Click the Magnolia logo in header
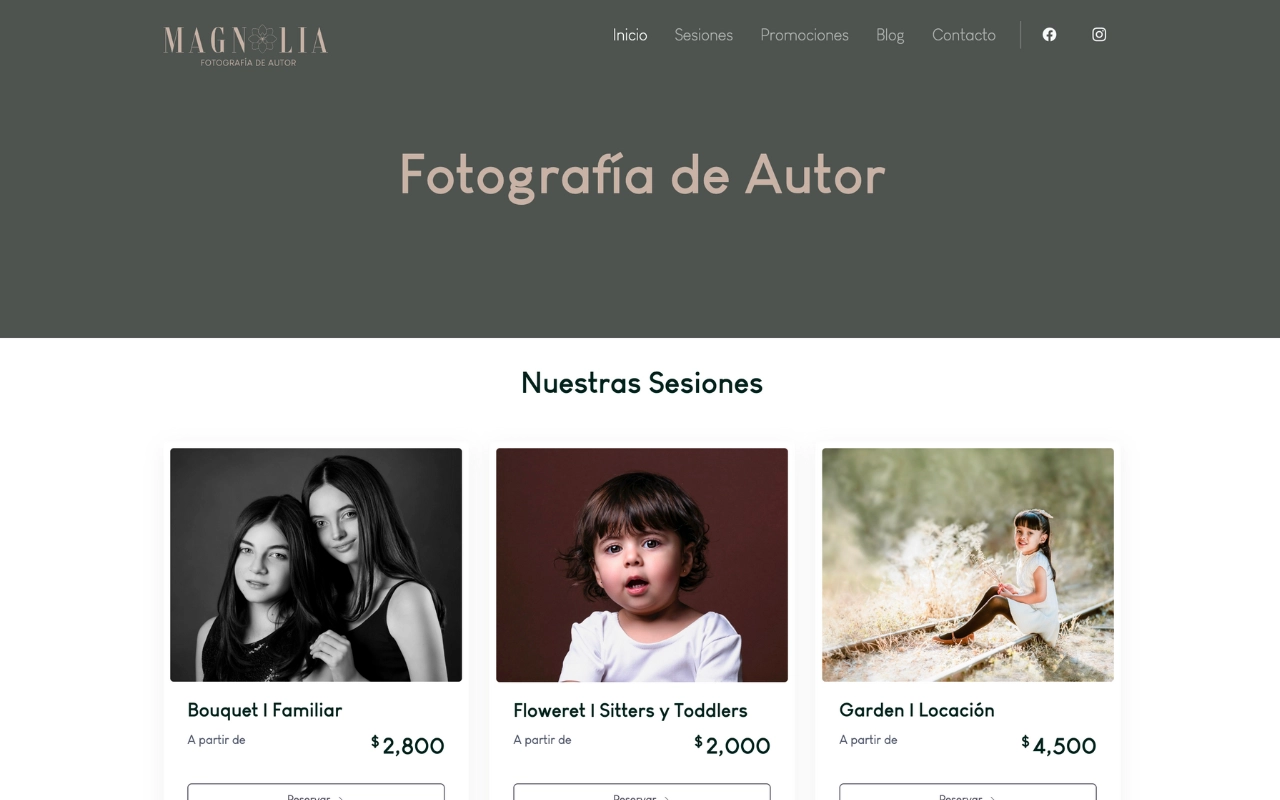Image resolution: width=1280 pixels, height=800 pixels. (246, 45)
